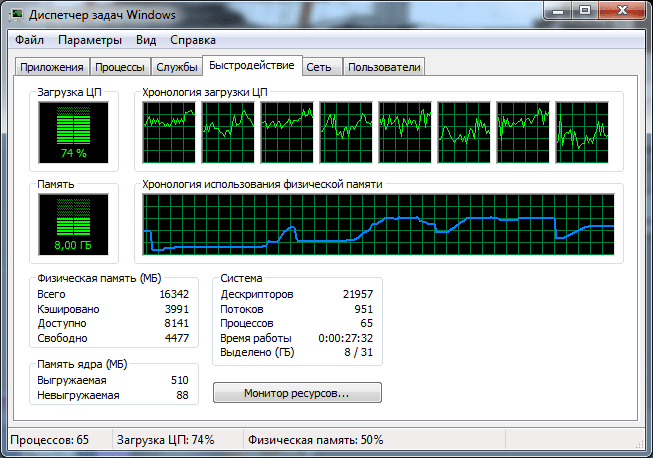653x458 pixels.
Task: Click the sixth CPU core history graph
Action: click(x=464, y=132)
